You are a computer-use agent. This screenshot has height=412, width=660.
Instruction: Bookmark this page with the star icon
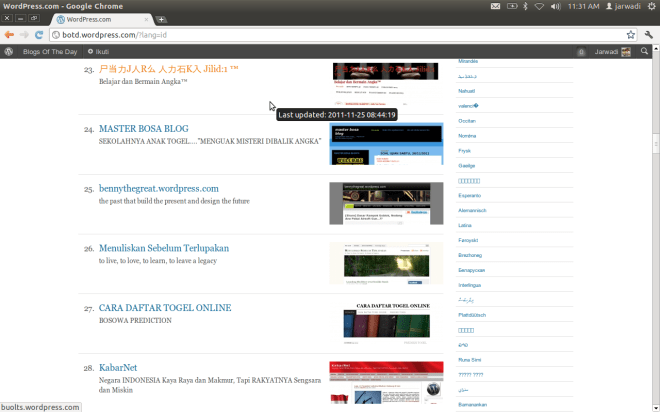click(x=630, y=34)
